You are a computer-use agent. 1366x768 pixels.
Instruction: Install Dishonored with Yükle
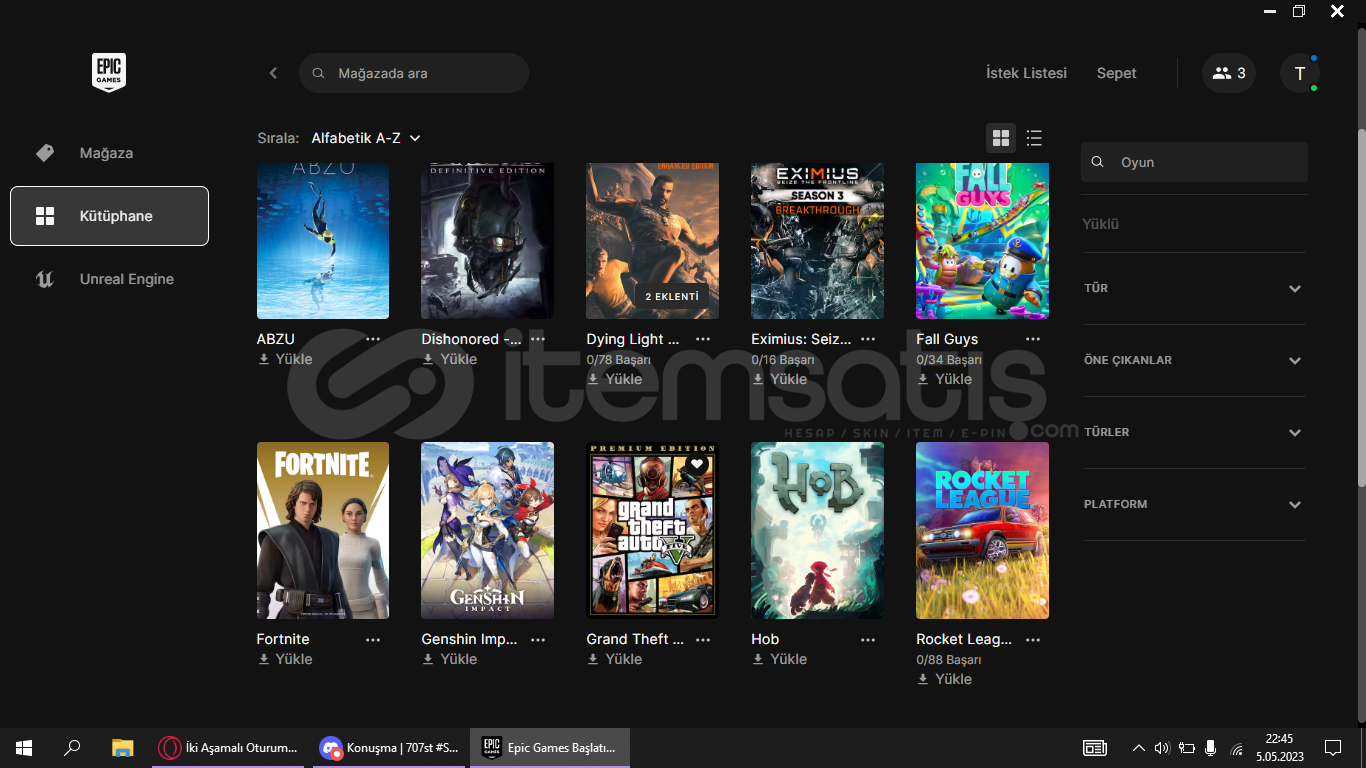[450, 359]
